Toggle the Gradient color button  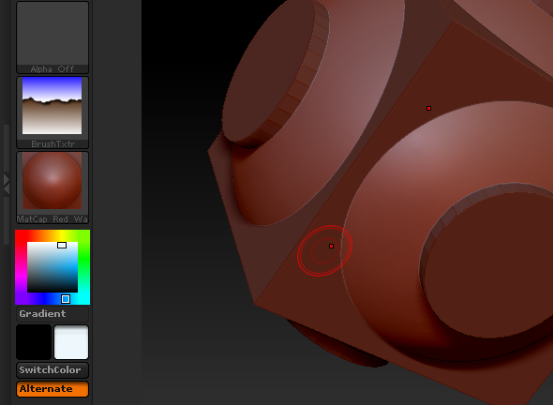tap(52, 313)
